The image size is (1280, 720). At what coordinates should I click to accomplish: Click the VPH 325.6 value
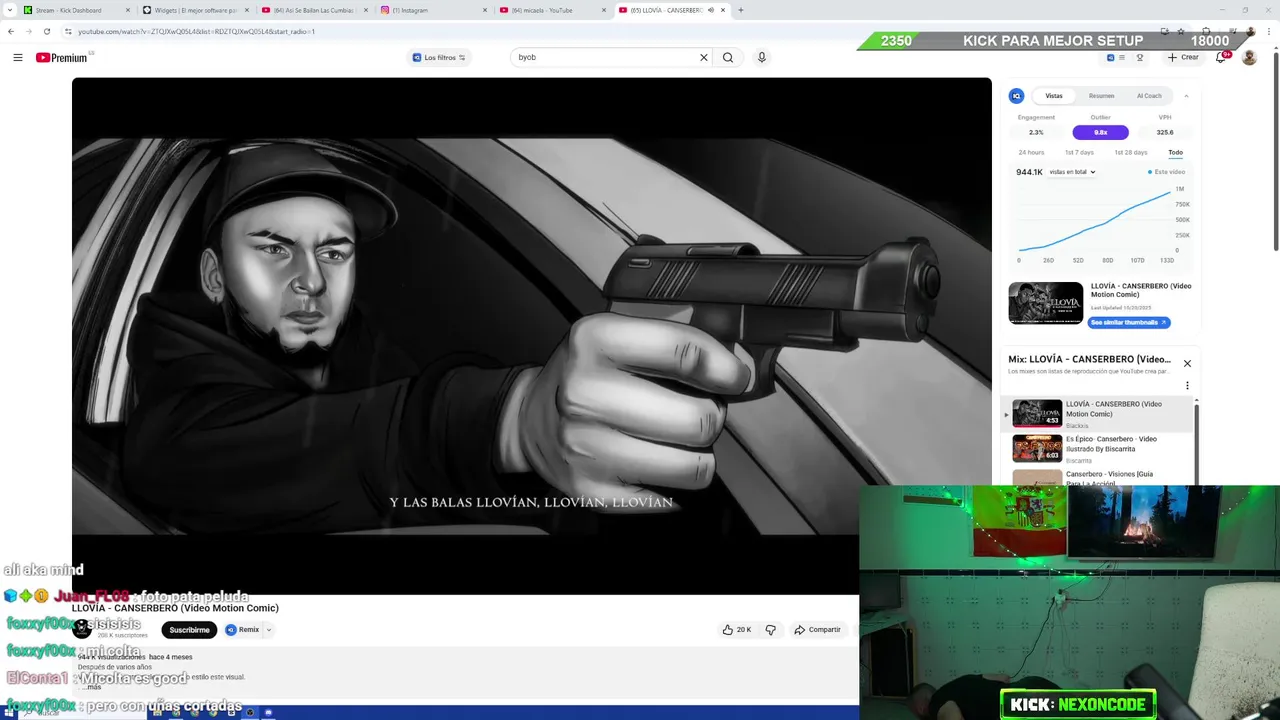[x=1165, y=132]
